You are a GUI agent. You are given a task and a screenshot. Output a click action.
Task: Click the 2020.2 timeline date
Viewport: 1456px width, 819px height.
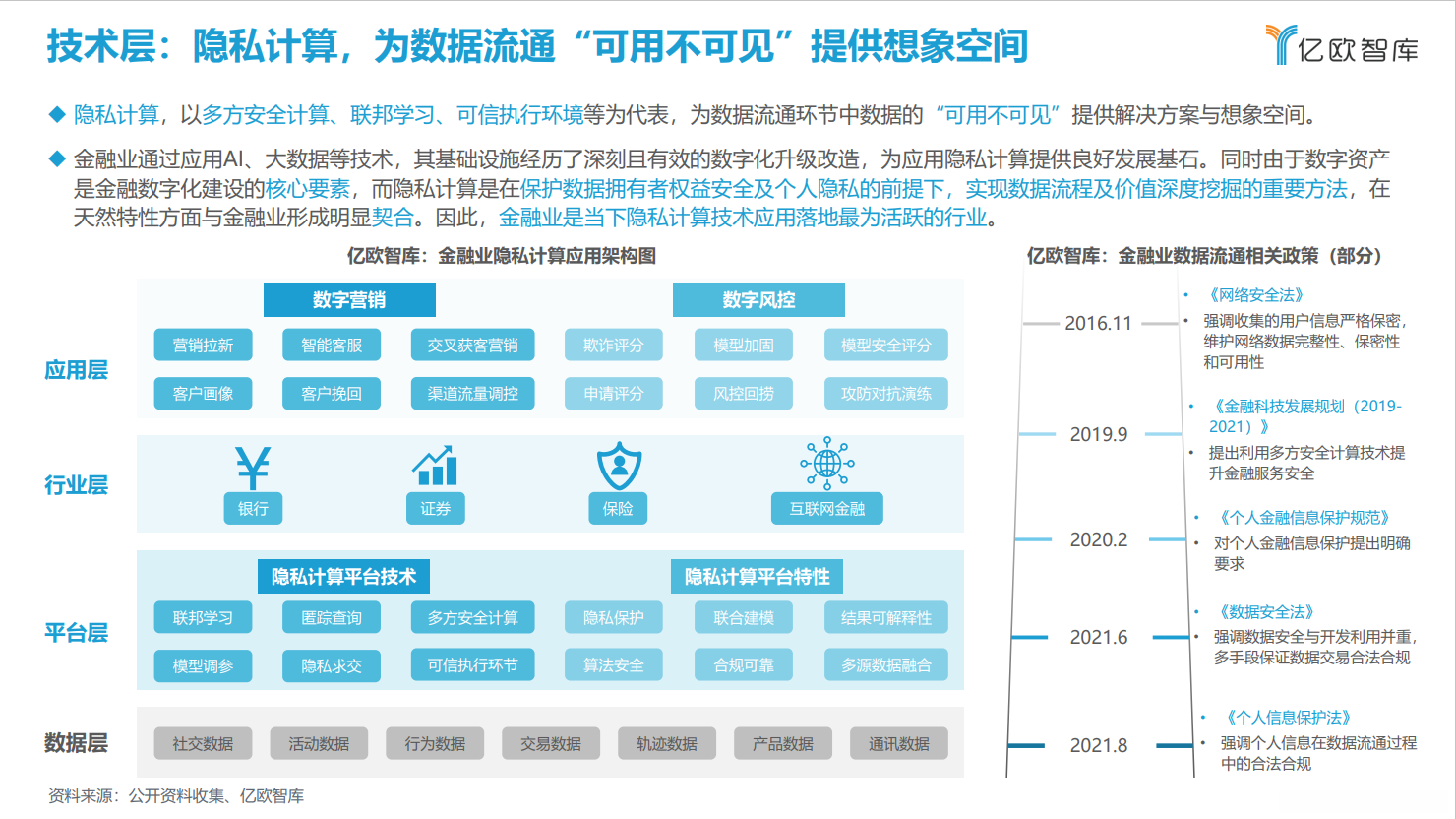click(1099, 539)
